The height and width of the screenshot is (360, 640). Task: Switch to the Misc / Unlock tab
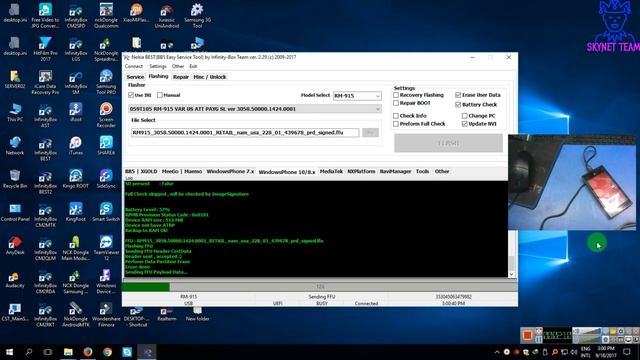point(210,77)
